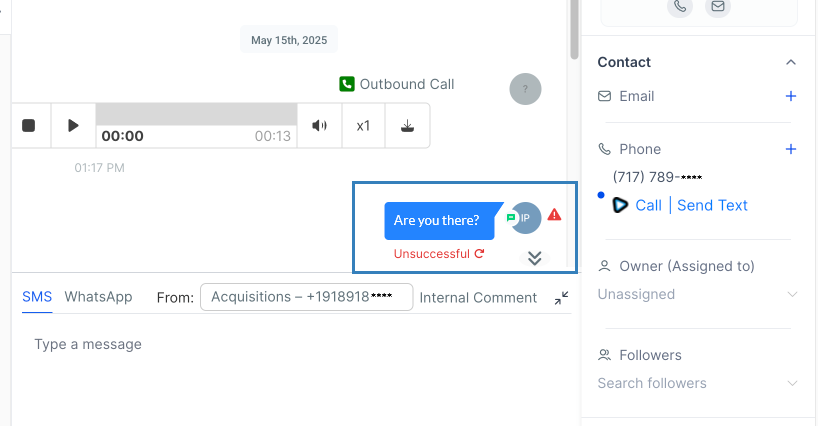Call the contact's phone number
Viewport: 818px width, 426px height.
(648, 205)
